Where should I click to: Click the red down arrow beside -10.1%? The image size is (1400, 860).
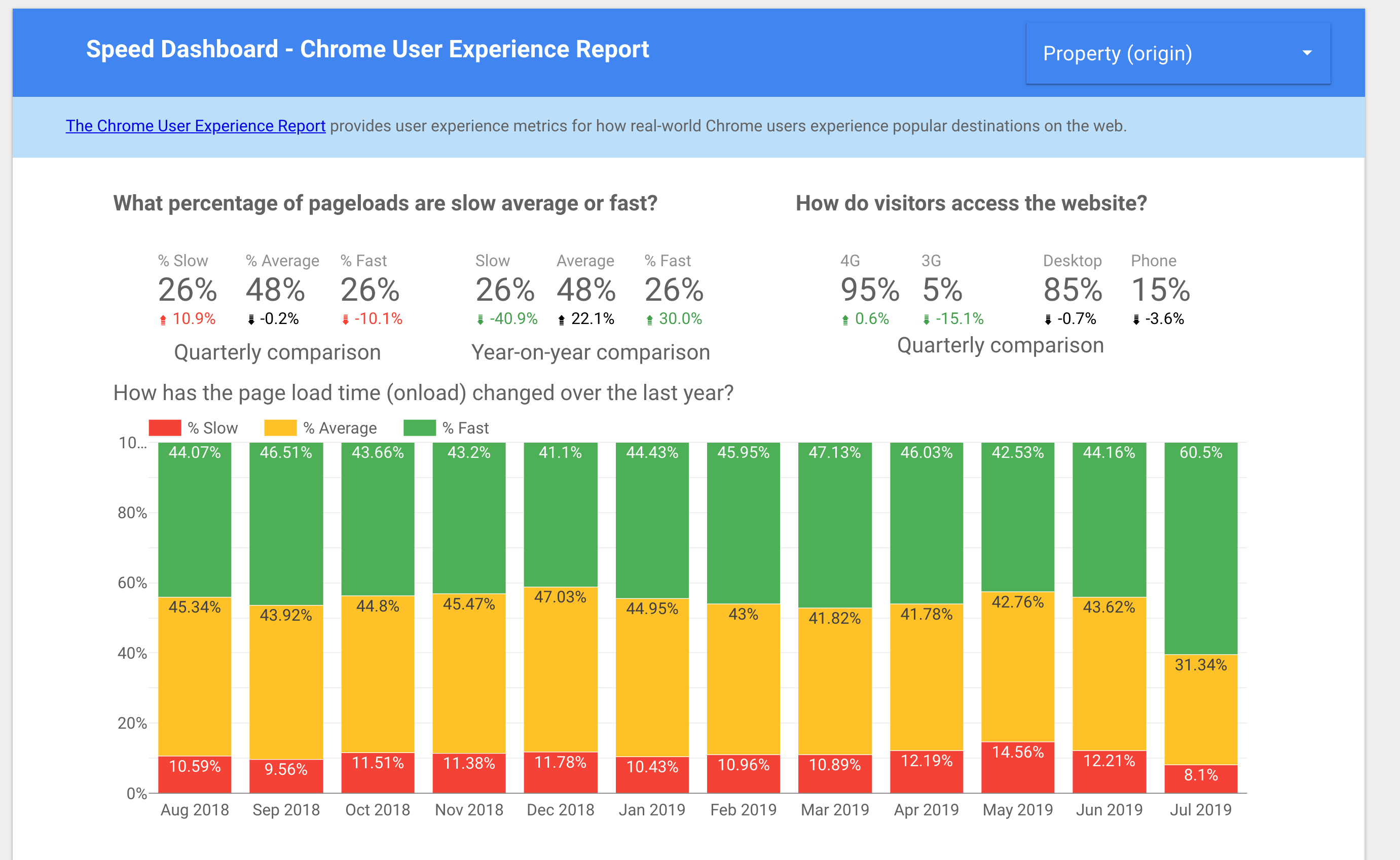346,320
